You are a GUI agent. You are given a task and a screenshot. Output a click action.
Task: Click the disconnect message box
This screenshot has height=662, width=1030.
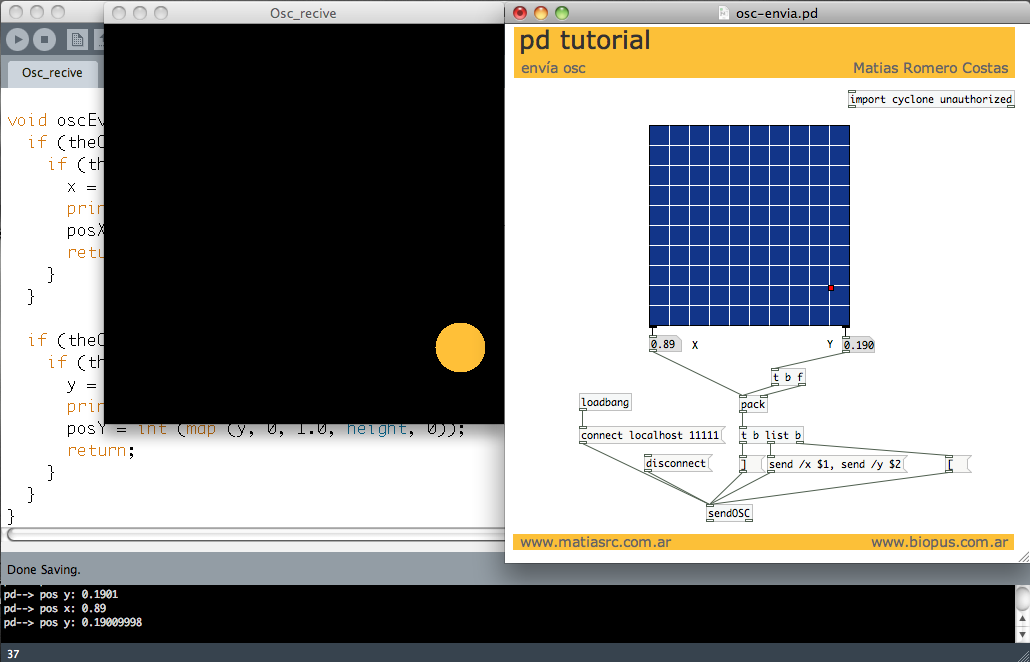[677, 463]
